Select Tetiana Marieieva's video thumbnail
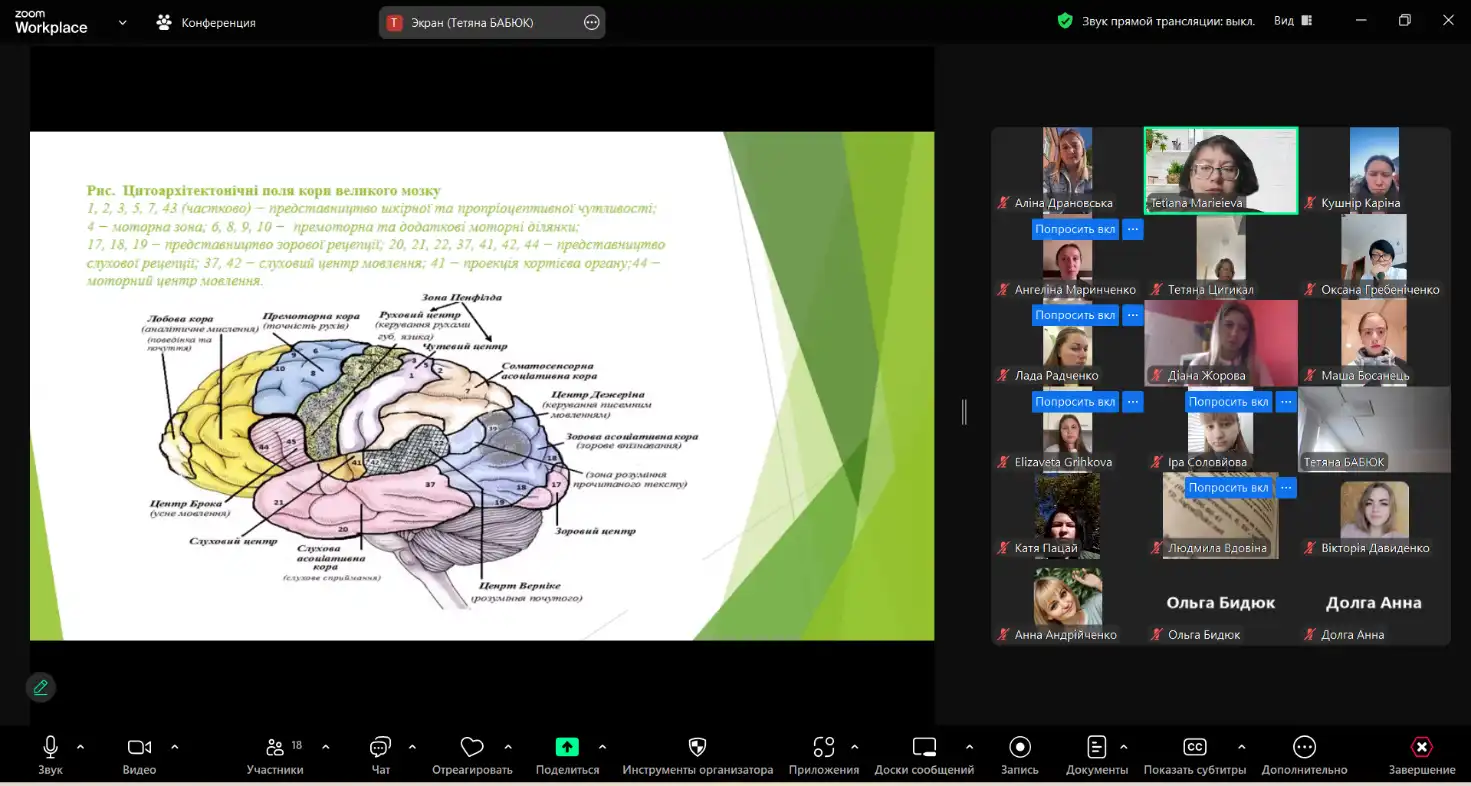Screen dimensions: 1471x786 tap(1220, 170)
